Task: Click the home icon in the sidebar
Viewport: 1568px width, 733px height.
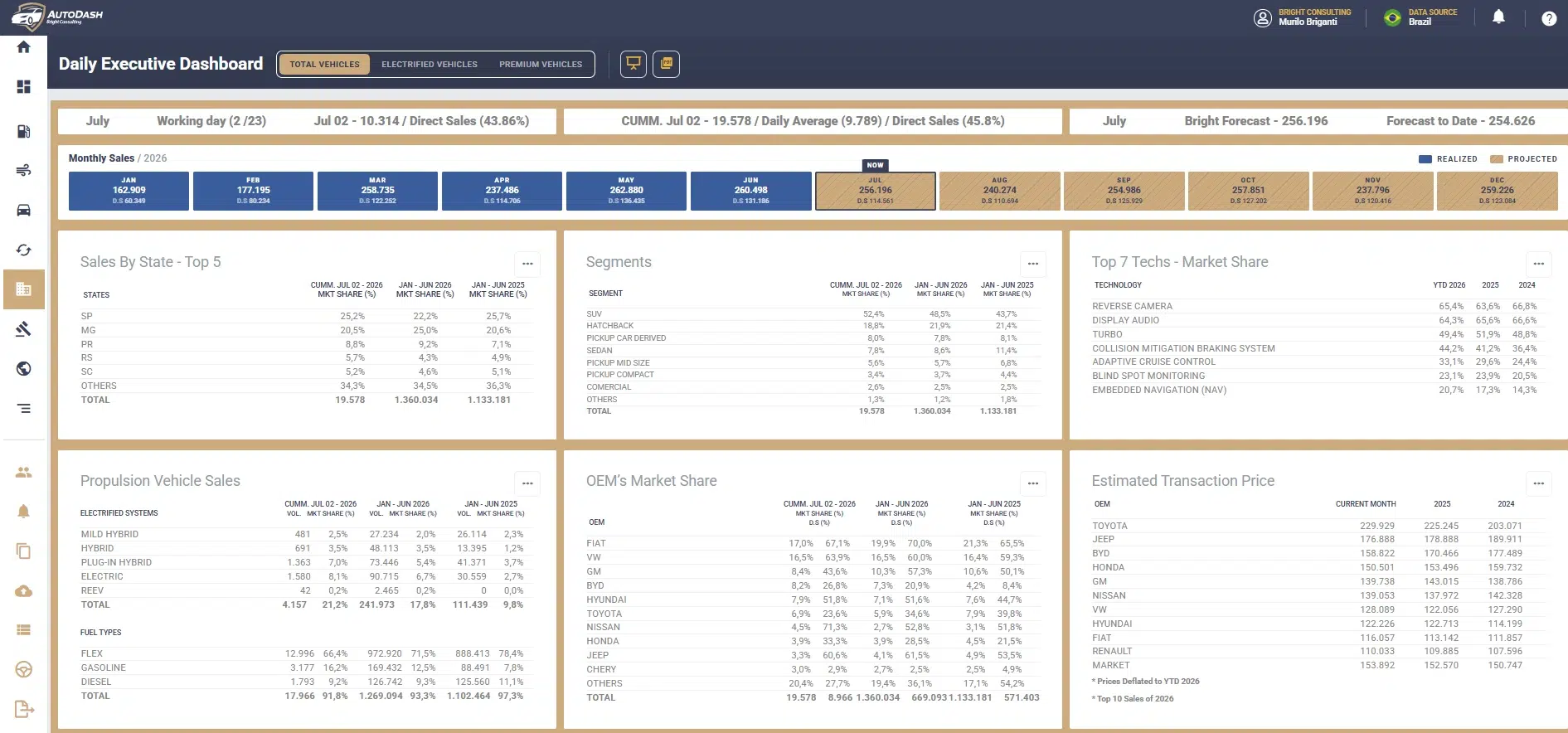Action: click(x=23, y=47)
